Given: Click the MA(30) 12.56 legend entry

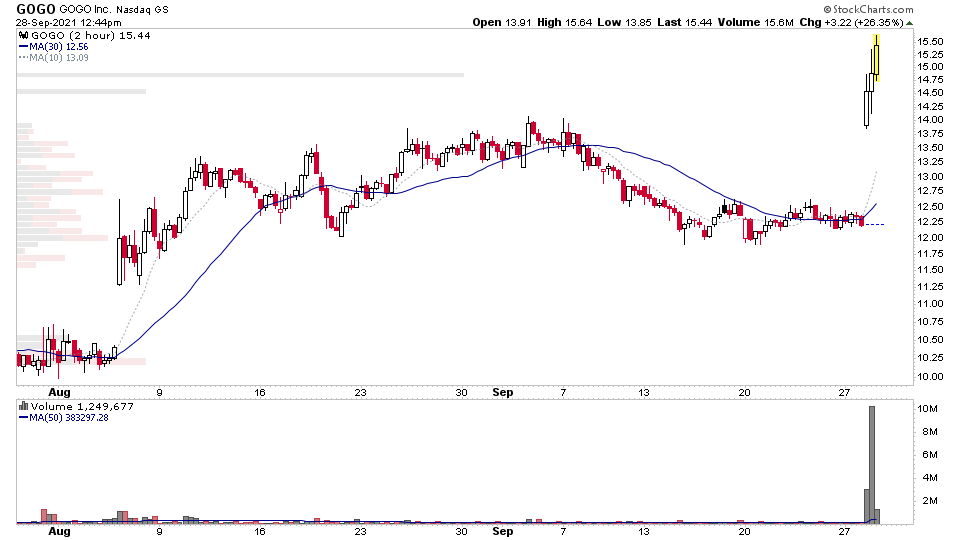Looking at the screenshot, I should tap(54, 47).
